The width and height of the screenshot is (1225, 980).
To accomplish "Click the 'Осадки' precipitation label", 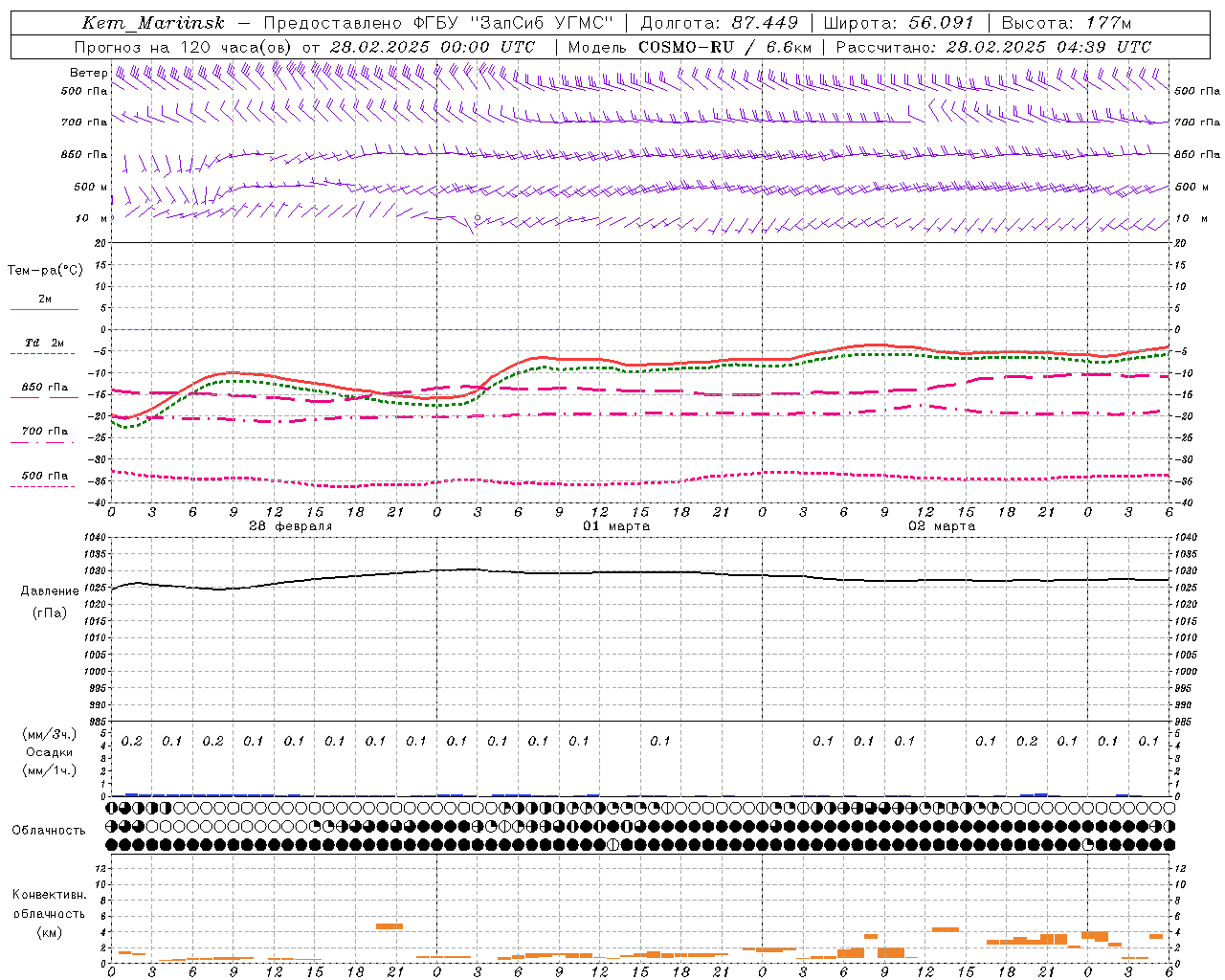I will point(50,752).
